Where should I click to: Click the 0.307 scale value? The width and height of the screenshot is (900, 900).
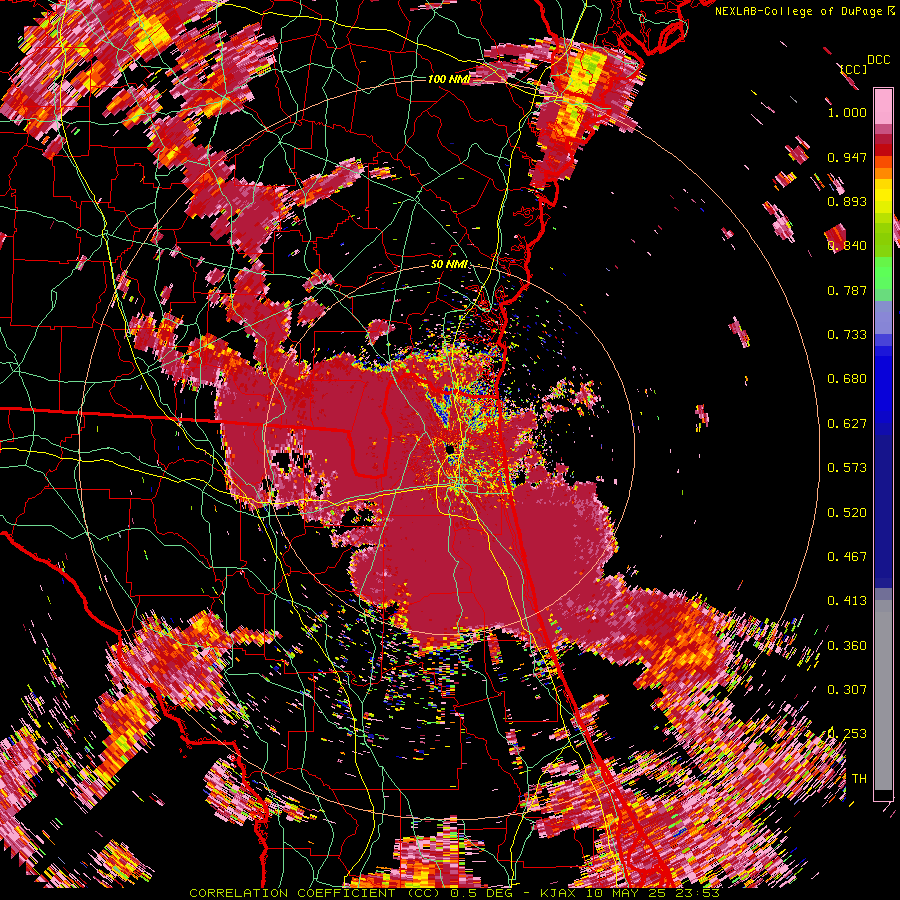pos(847,690)
